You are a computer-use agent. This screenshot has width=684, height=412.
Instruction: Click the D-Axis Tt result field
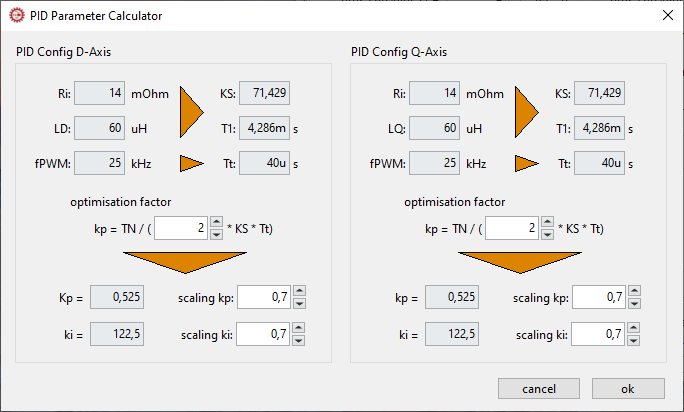(x=264, y=163)
